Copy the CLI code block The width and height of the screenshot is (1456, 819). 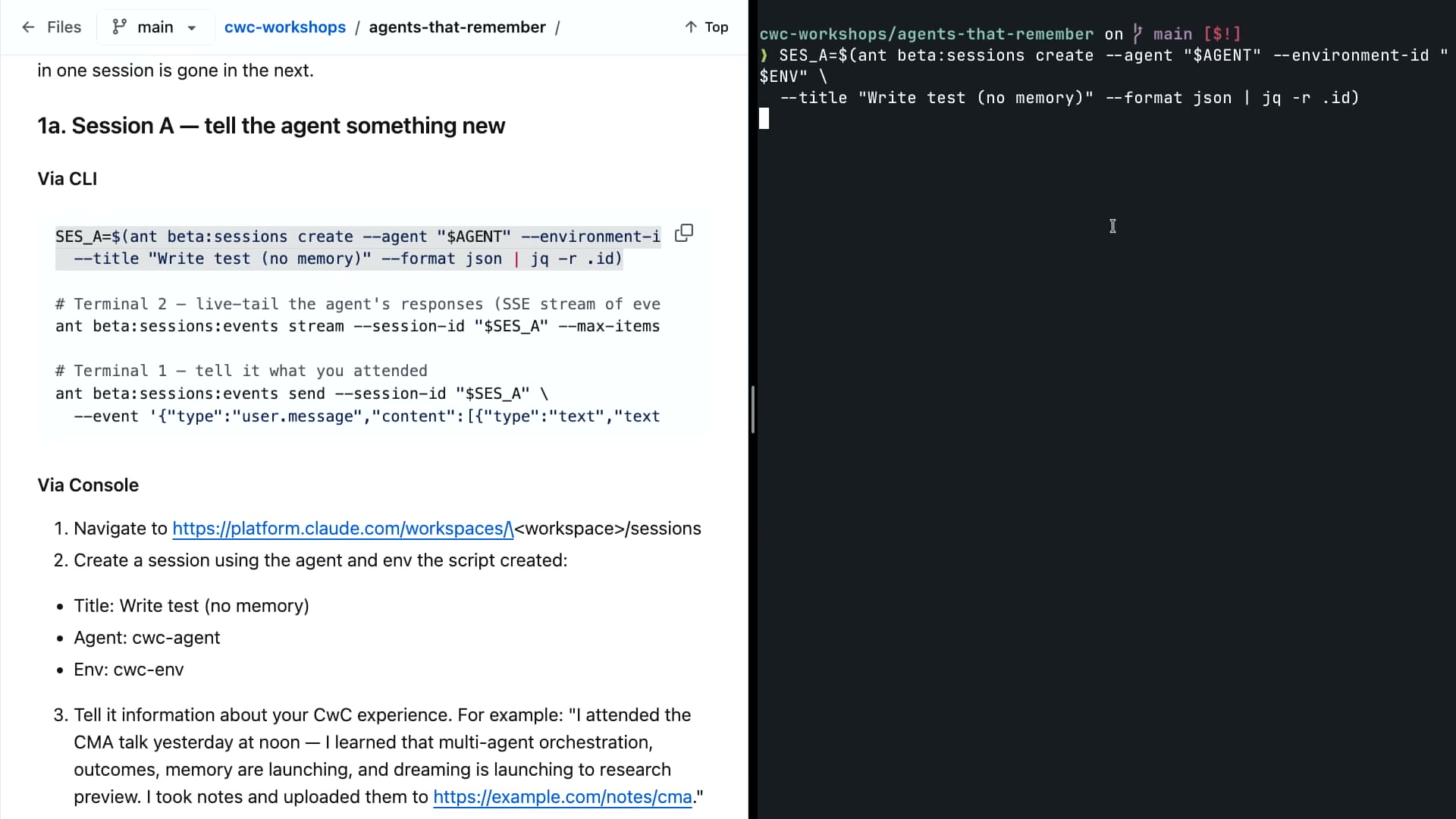684,233
